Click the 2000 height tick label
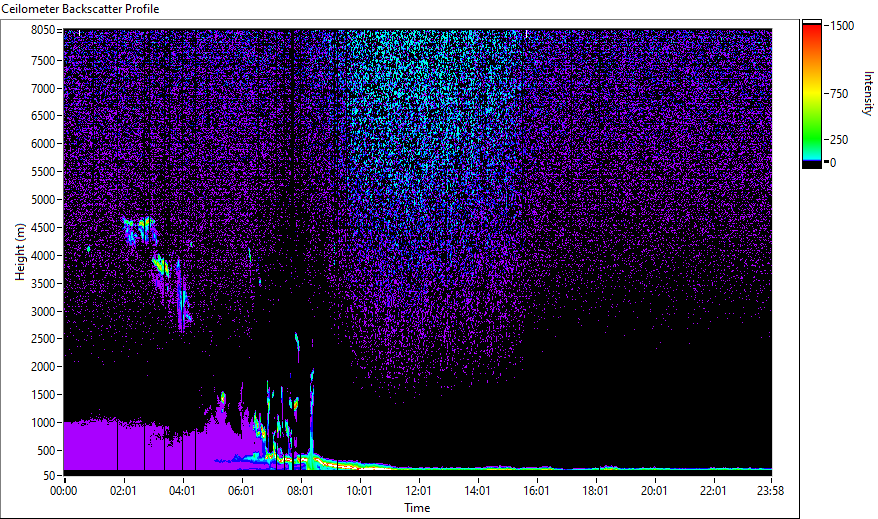 [43, 367]
